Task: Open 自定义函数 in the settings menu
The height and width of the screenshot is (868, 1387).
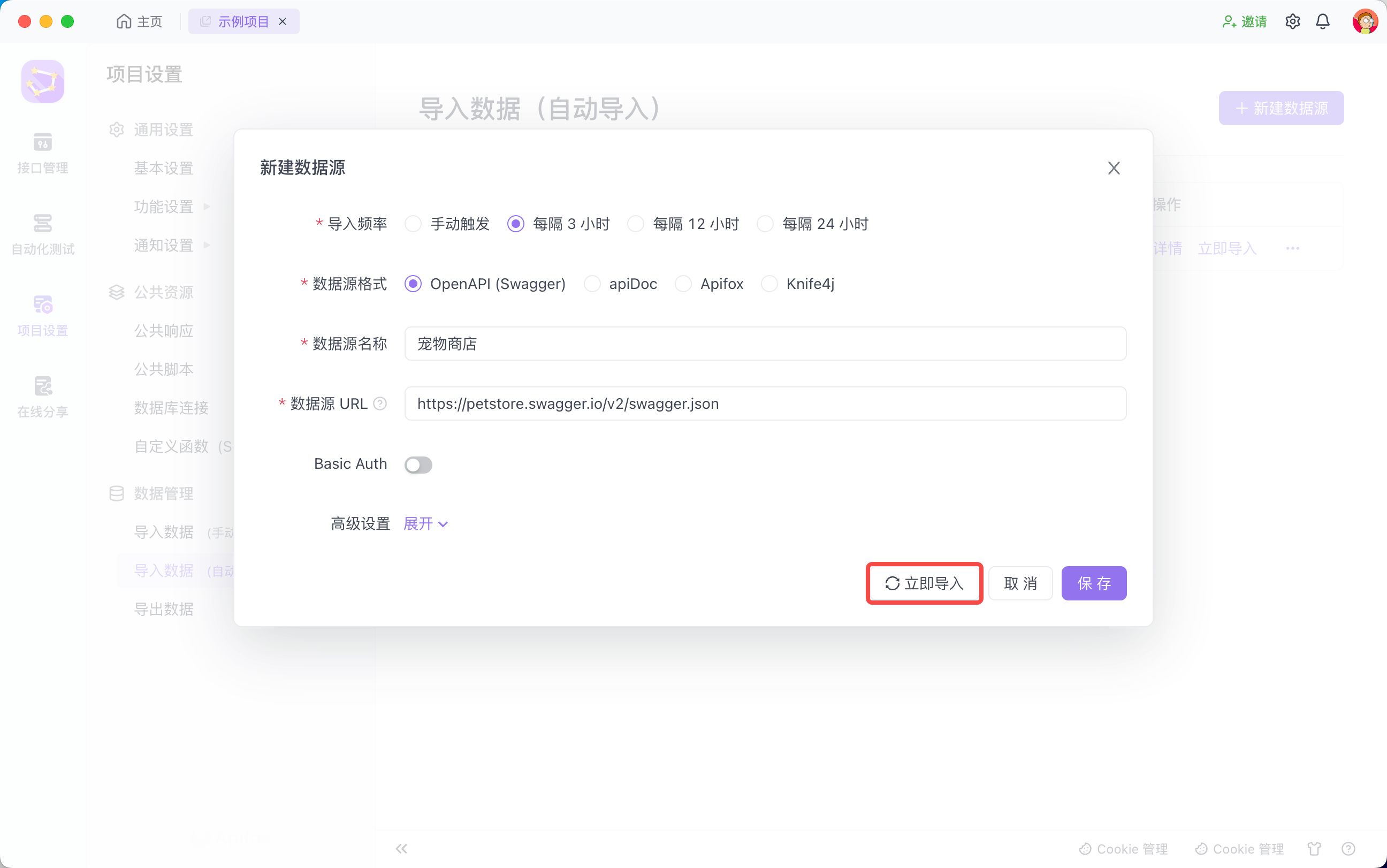Action: pyautogui.click(x=183, y=446)
